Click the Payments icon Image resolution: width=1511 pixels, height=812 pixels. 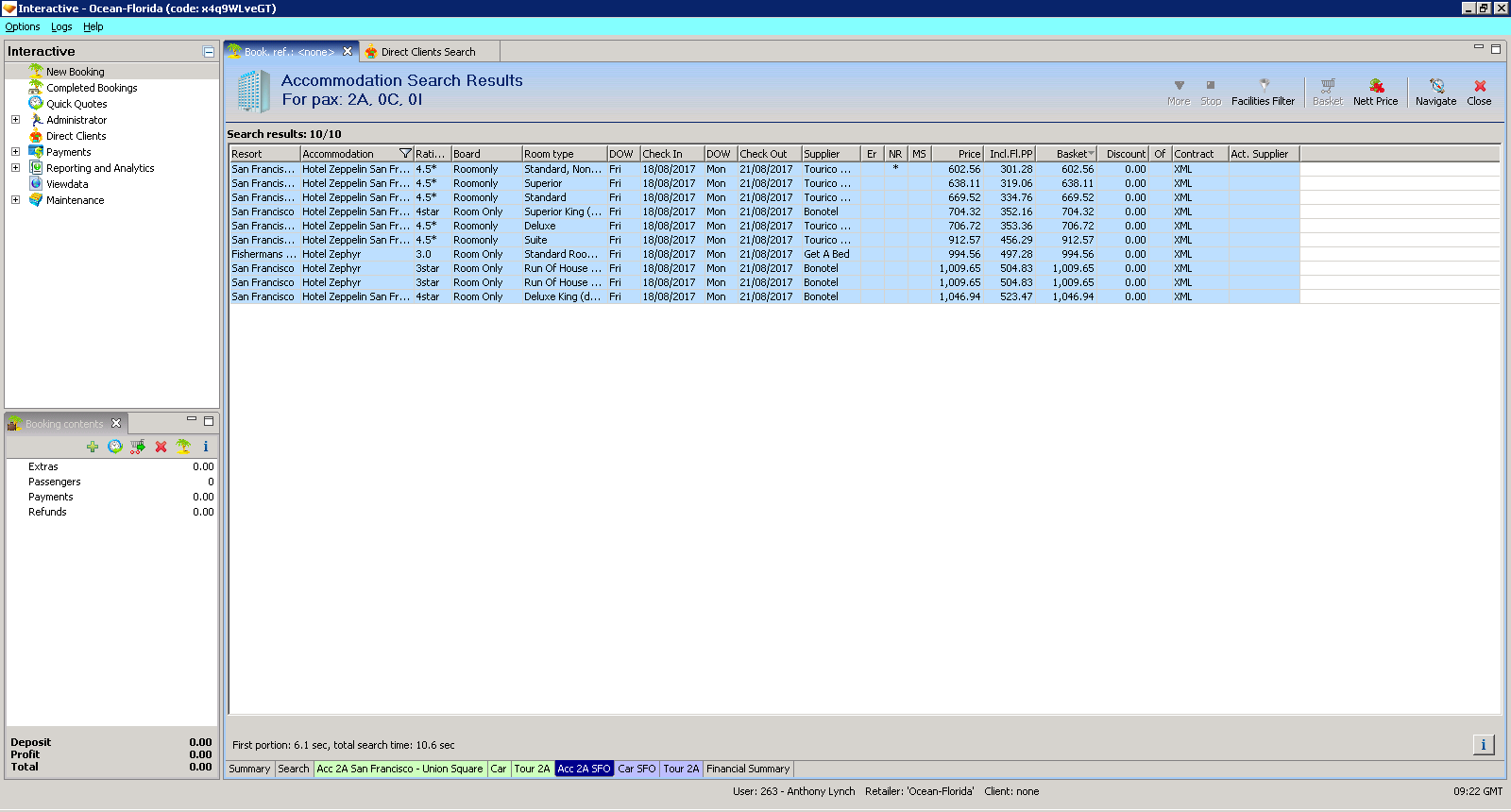tap(36, 152)
